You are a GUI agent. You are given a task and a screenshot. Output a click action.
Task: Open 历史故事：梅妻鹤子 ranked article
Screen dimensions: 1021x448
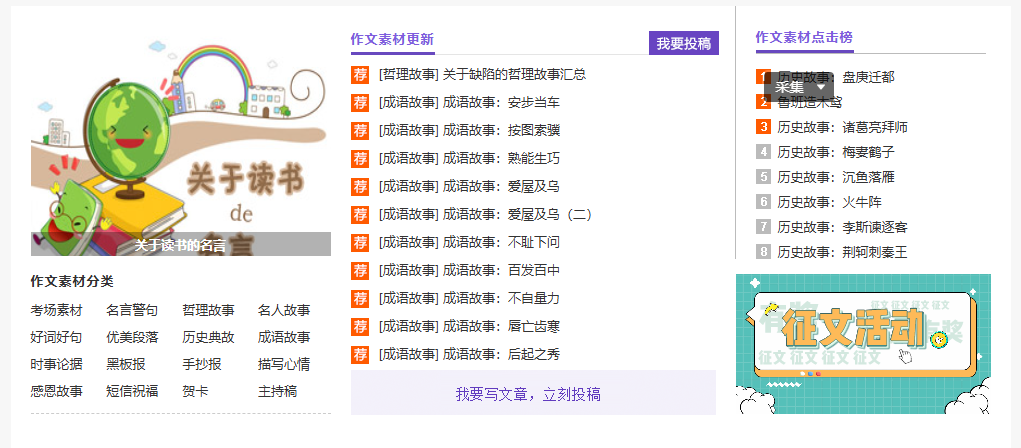point(836,152)
